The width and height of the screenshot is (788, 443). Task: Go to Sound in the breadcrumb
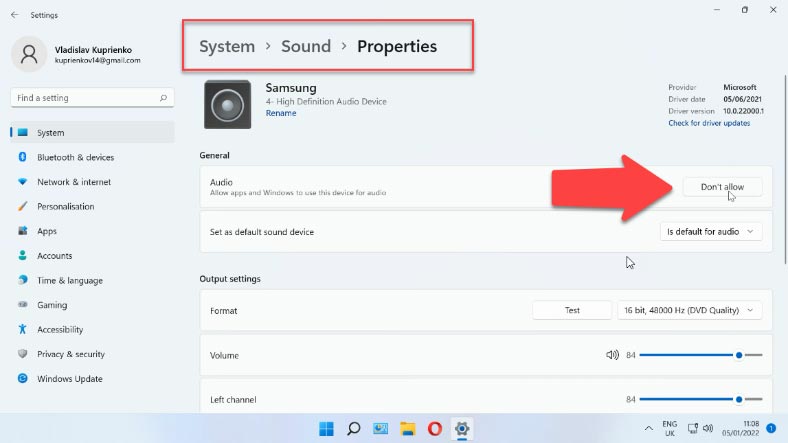click(x=306, y=46)
